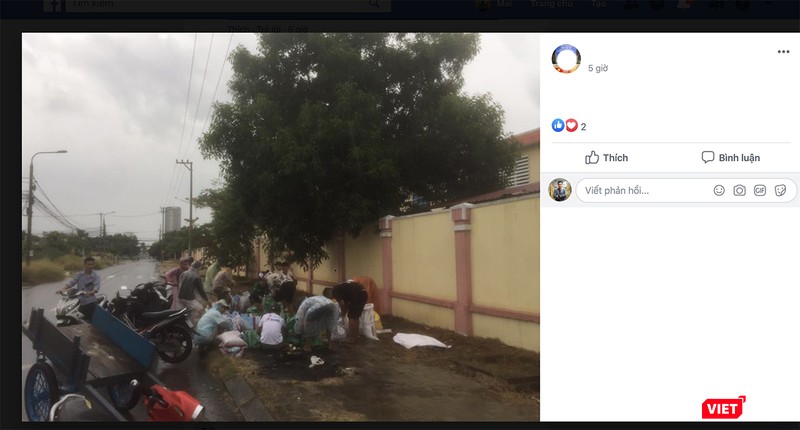Open the post author's profile picture
The width and height of the screenshot is (800, 430).
[566, 59]
